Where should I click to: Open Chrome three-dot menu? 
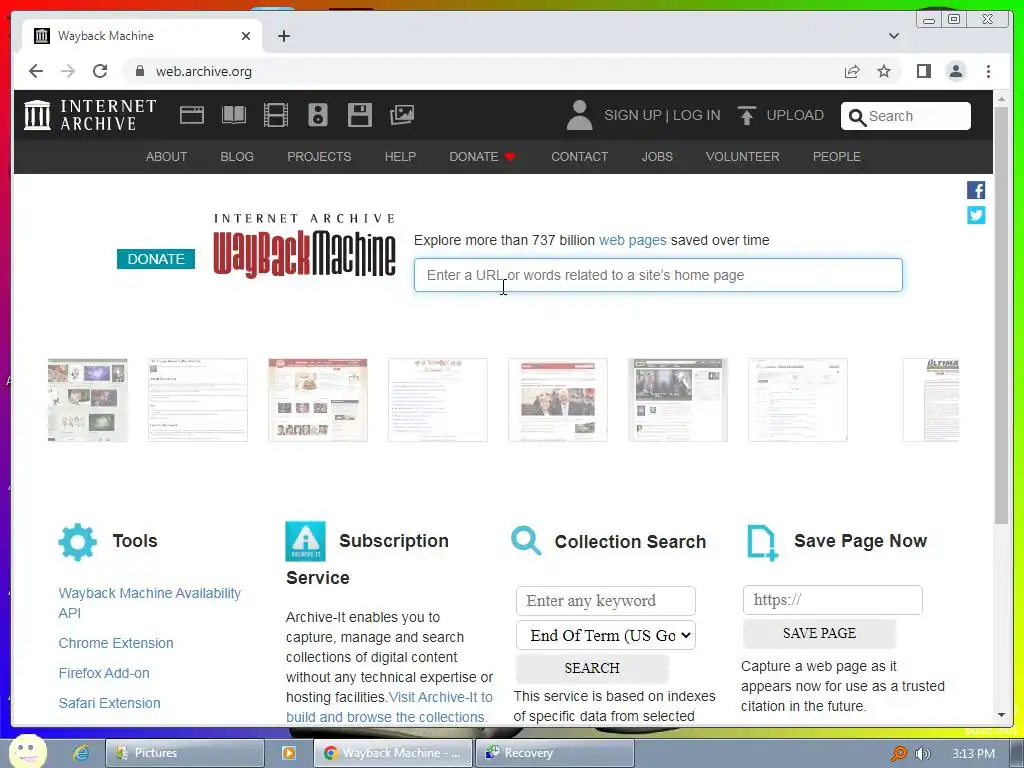988,71
